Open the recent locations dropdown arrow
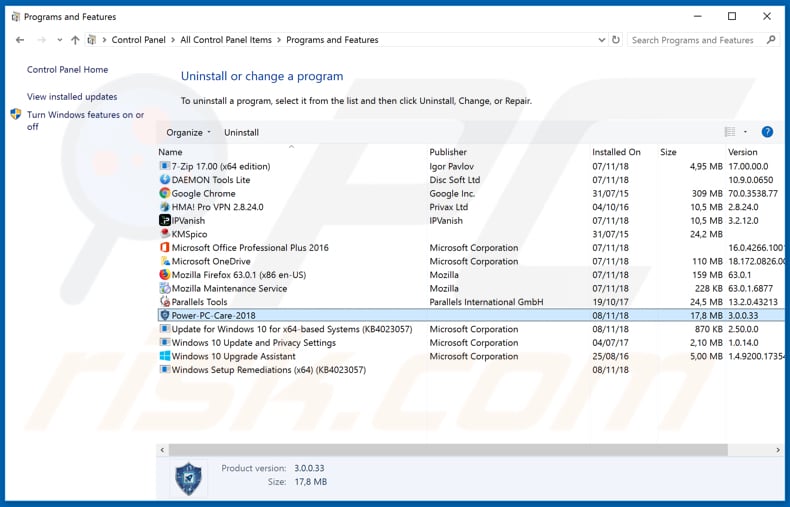This screenshot has height=507, width=790. [59, 40]
